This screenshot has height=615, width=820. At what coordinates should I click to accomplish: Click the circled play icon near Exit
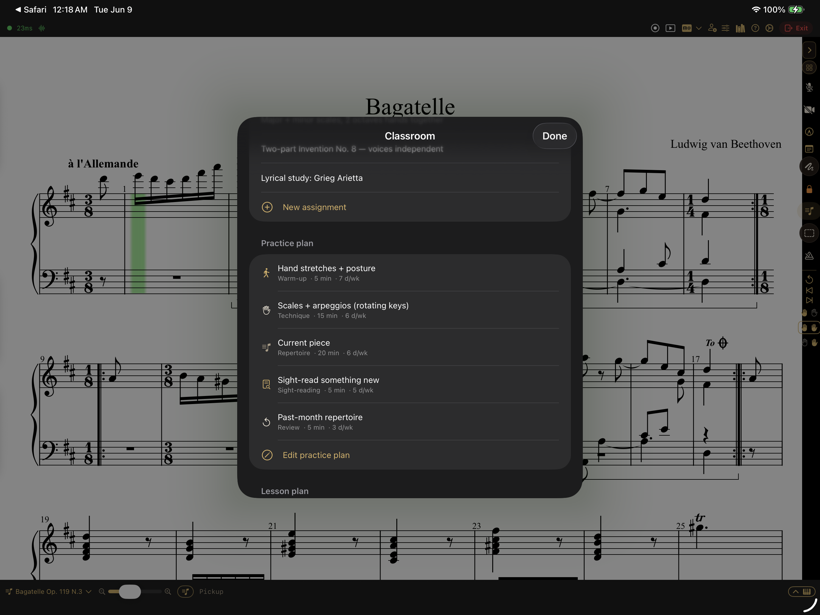tap(769, 28)
